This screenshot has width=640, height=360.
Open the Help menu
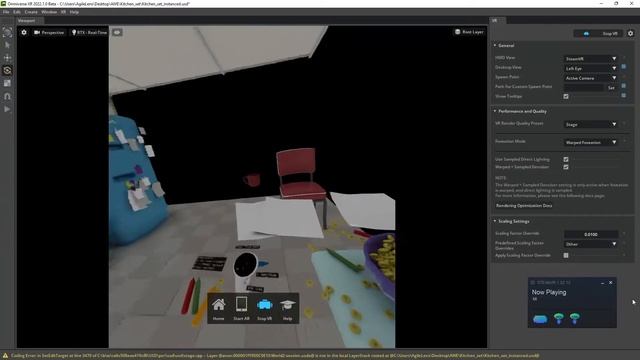(74, 12)
